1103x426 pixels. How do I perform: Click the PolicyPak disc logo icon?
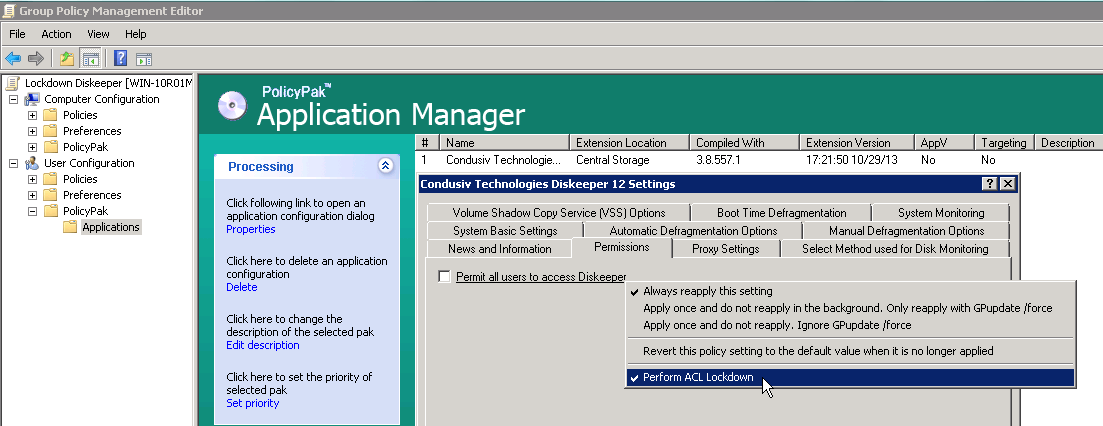tap(233, 105)
